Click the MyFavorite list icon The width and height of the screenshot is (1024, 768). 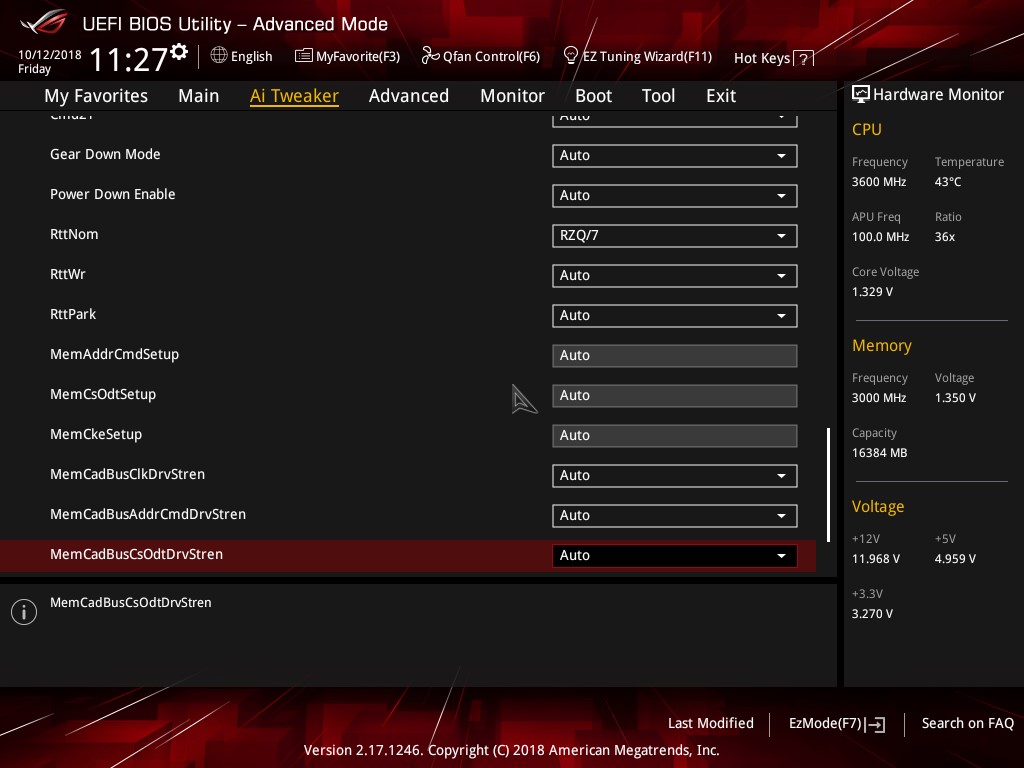tap(303, 56)
